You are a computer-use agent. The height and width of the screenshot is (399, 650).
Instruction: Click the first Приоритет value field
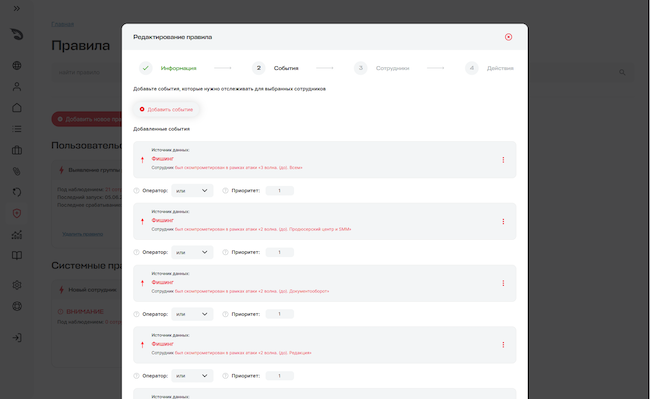280,191
